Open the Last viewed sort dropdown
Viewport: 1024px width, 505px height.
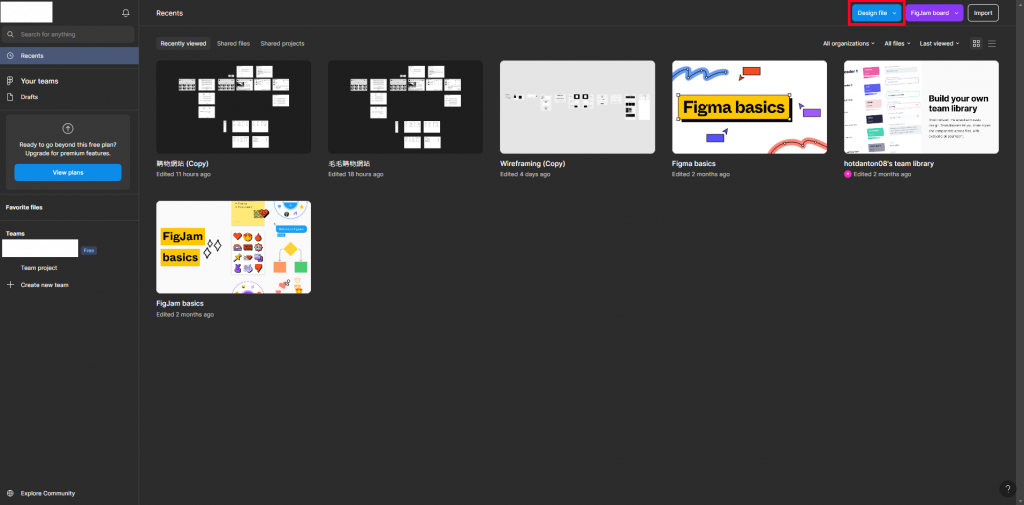(x=939, y=44)
